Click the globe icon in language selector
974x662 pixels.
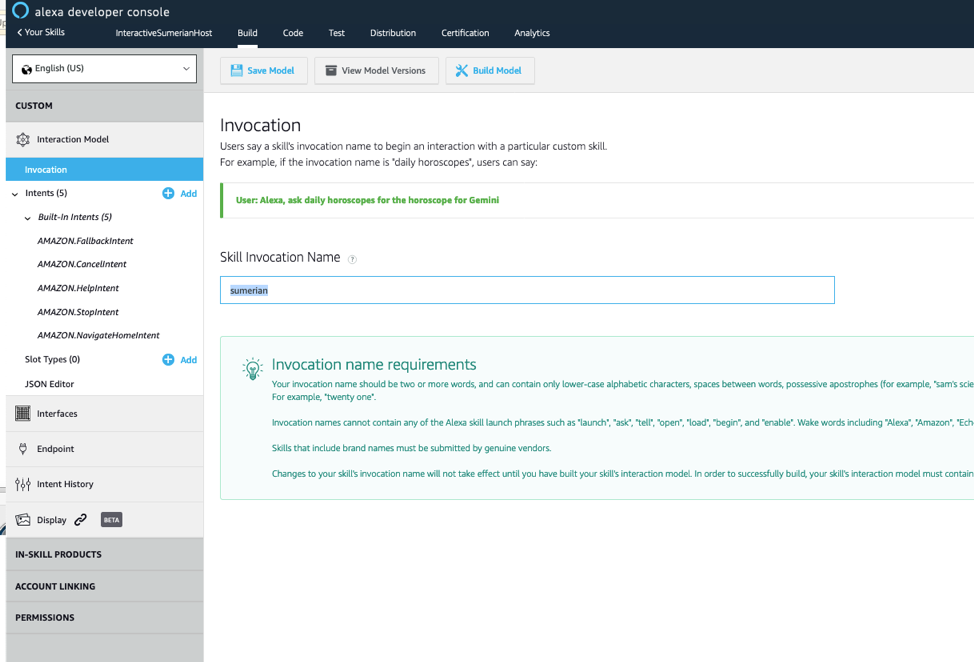pyautogui.click(x=26, y=69)
